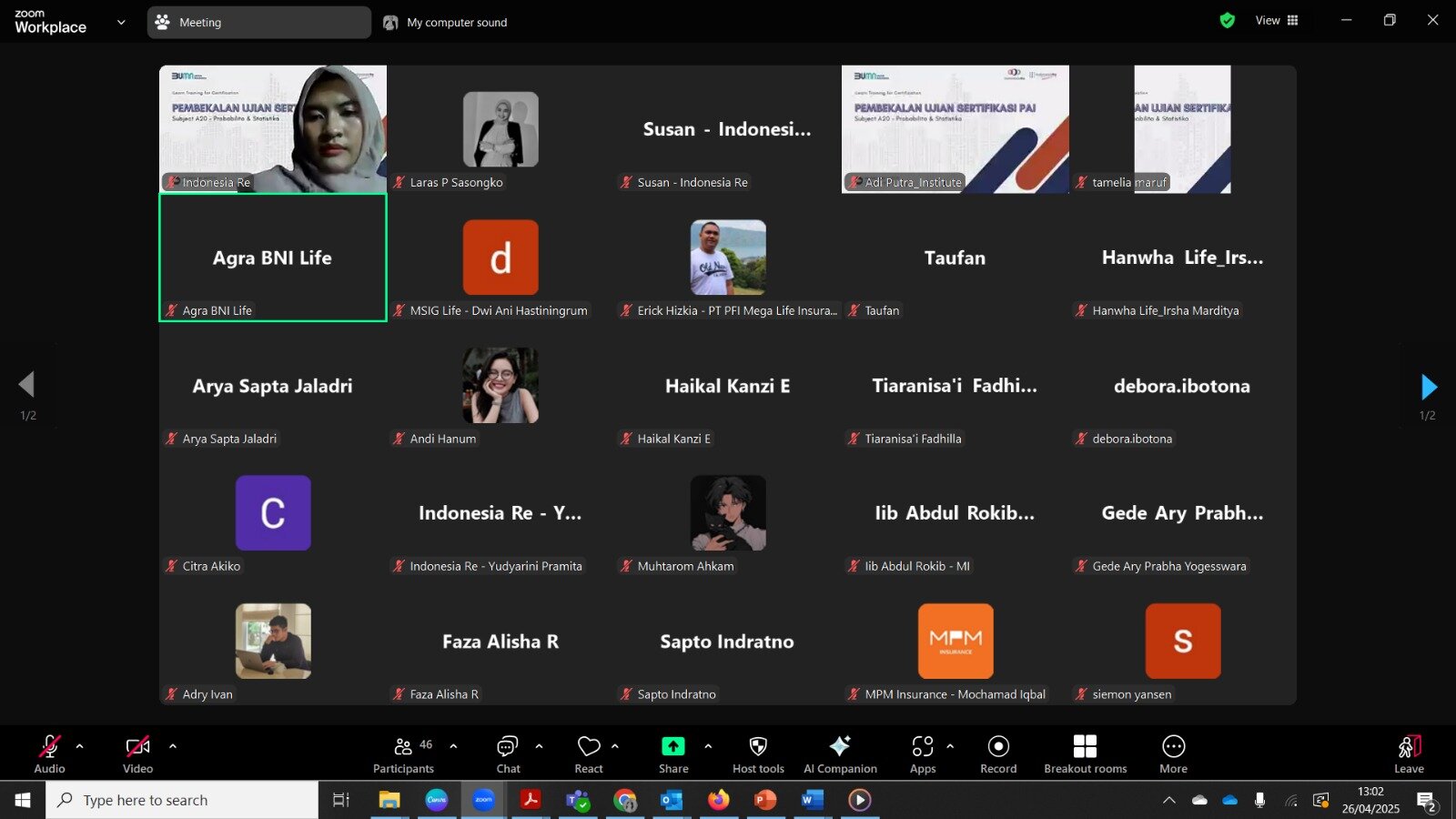Open the More options menu
The image size is (1456, 819).
[x=1173, y=754]
